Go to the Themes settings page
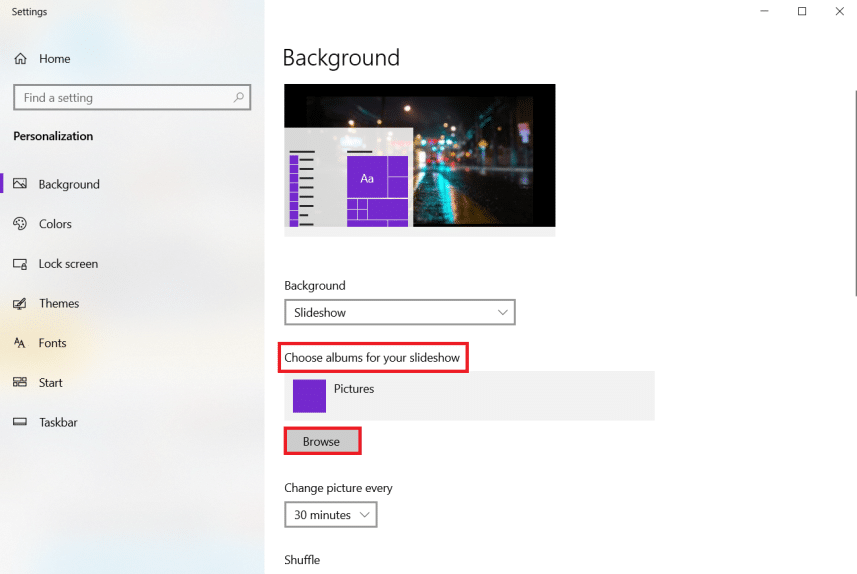 (x=59, y=303)
